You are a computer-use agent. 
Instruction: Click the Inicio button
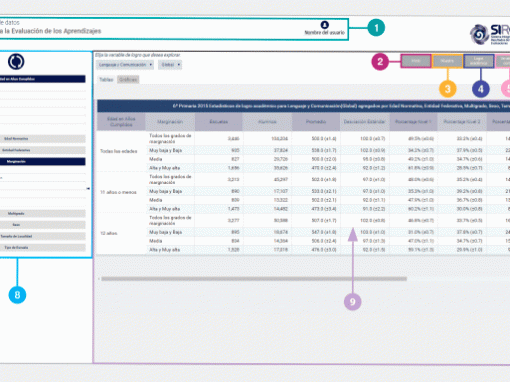tap(416, 61)
